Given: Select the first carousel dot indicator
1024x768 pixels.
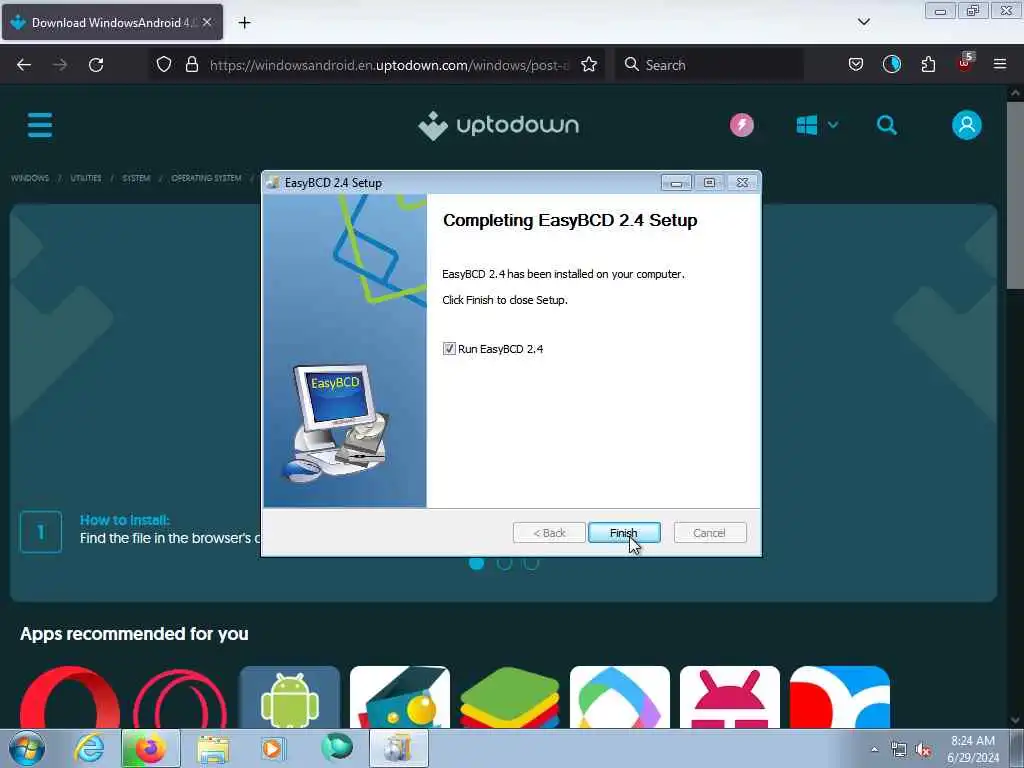Looking at the screenshot, I should (x=477, y=563).
